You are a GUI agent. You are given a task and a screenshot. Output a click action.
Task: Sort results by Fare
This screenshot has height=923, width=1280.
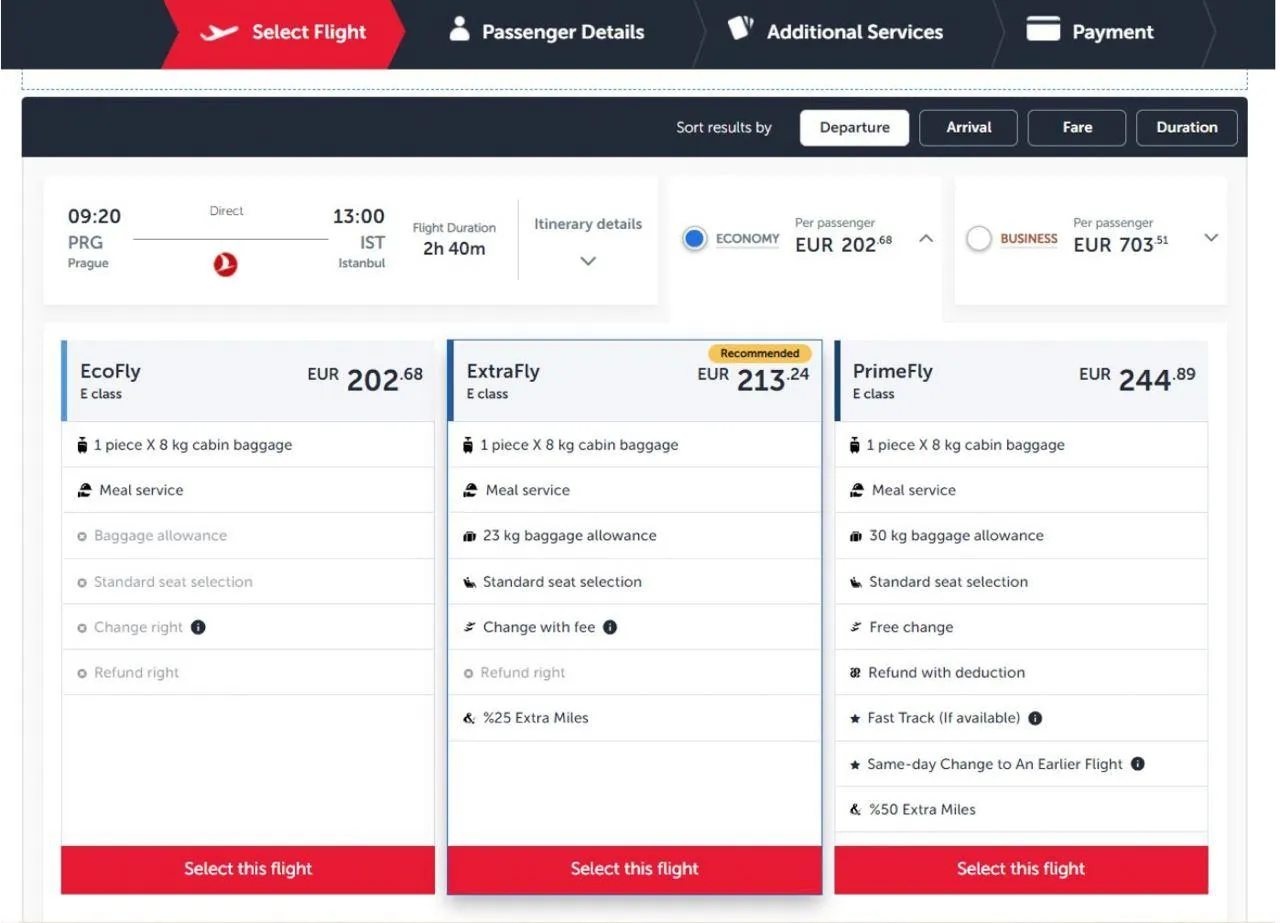(1077, 128)
